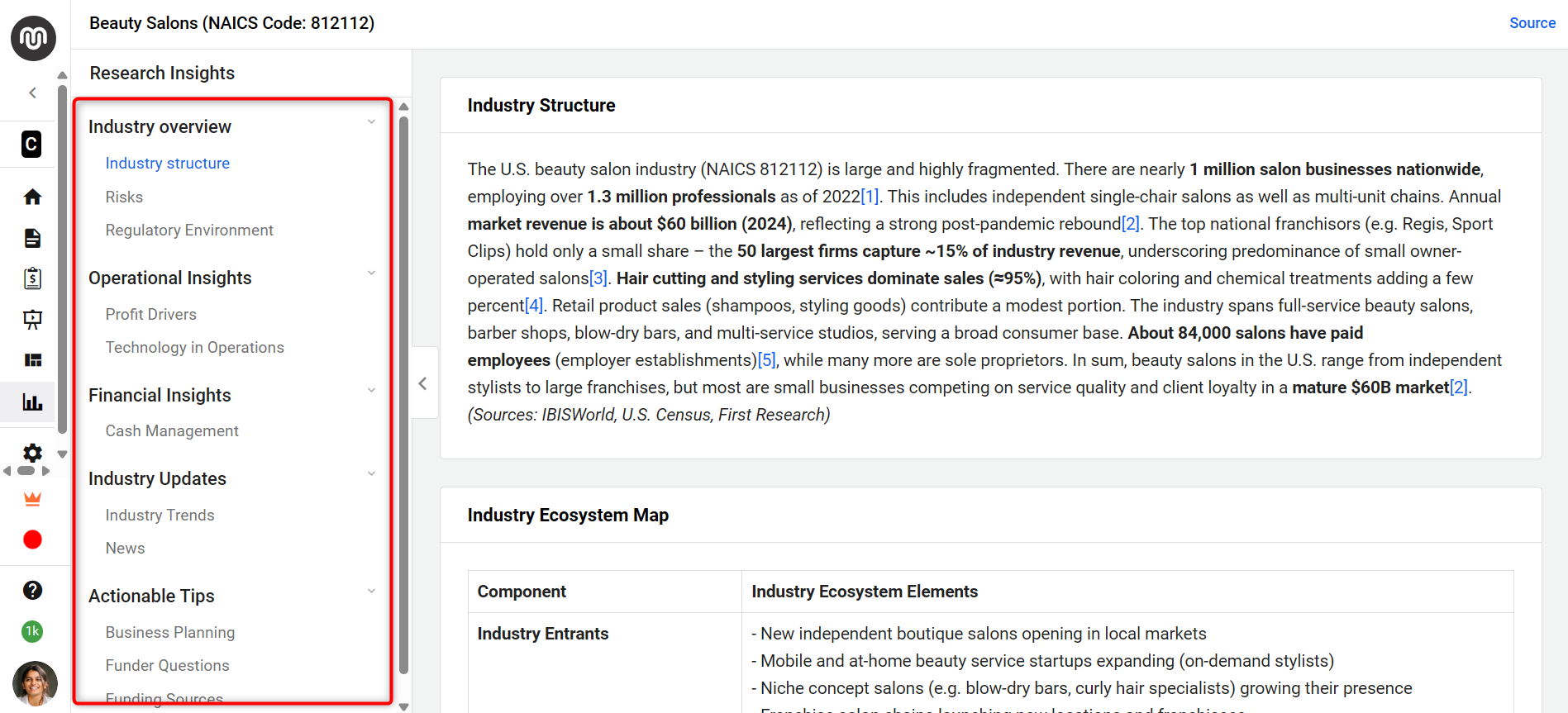1568x713 pixels.
Task: Collapse the Industry Updates section chevron
Action: [x=371, y=474]
